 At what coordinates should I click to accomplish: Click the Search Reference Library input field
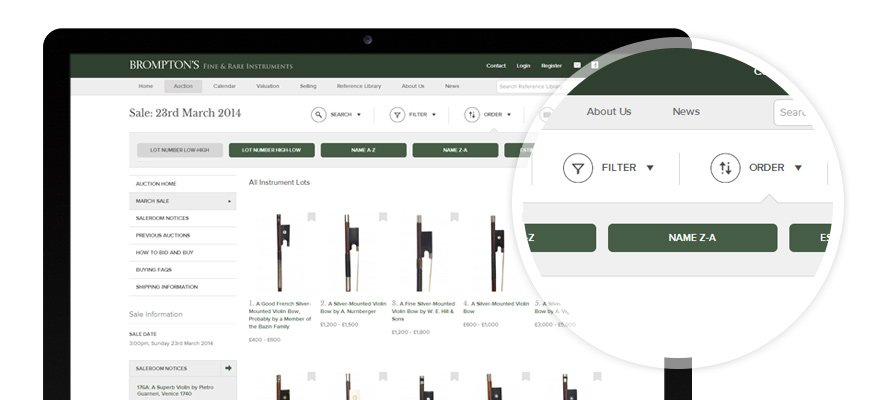pos(530,87)
